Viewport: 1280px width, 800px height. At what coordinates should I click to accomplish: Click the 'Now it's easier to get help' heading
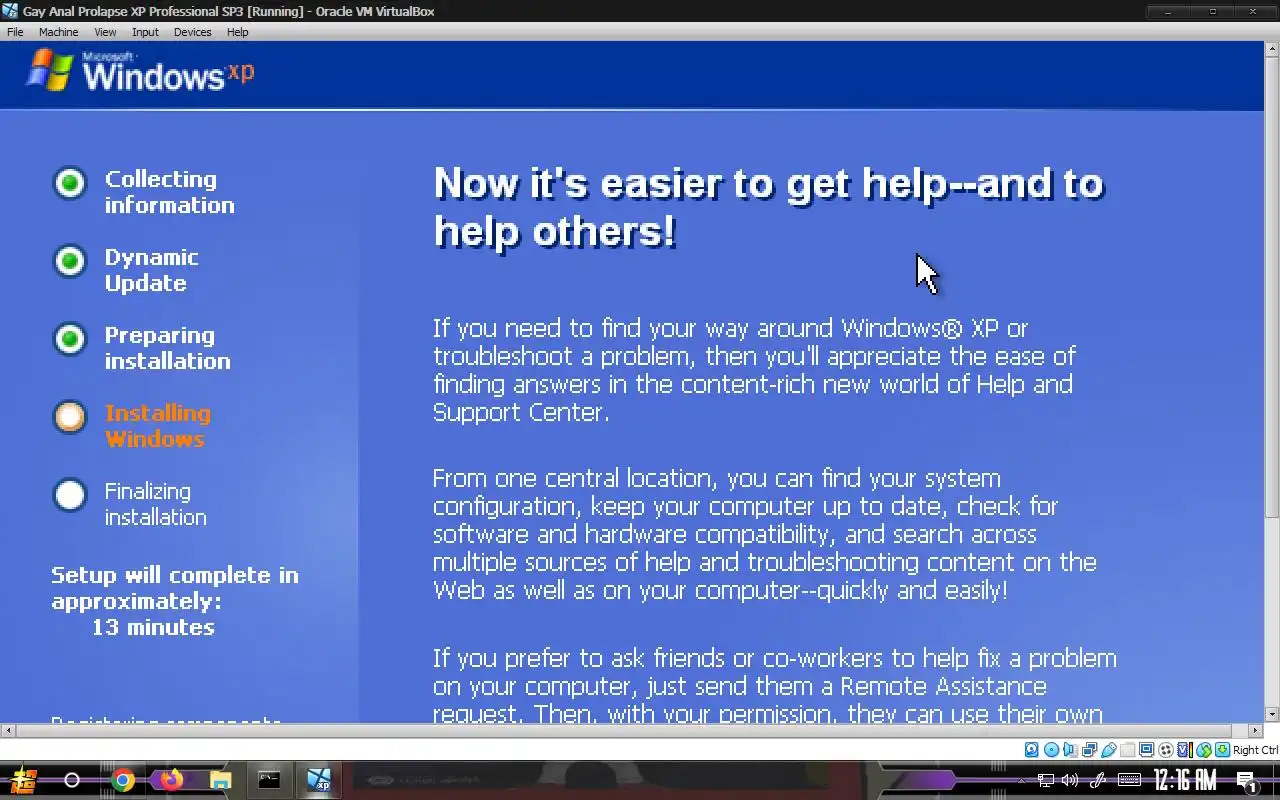point(768,207)
